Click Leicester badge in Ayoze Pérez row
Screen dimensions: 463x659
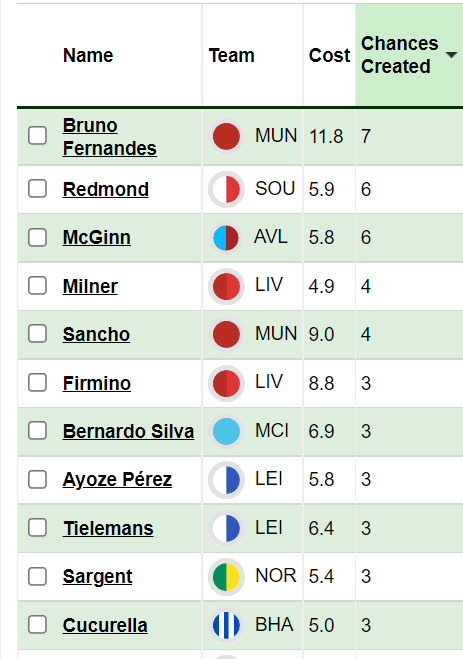pos(226,480)
